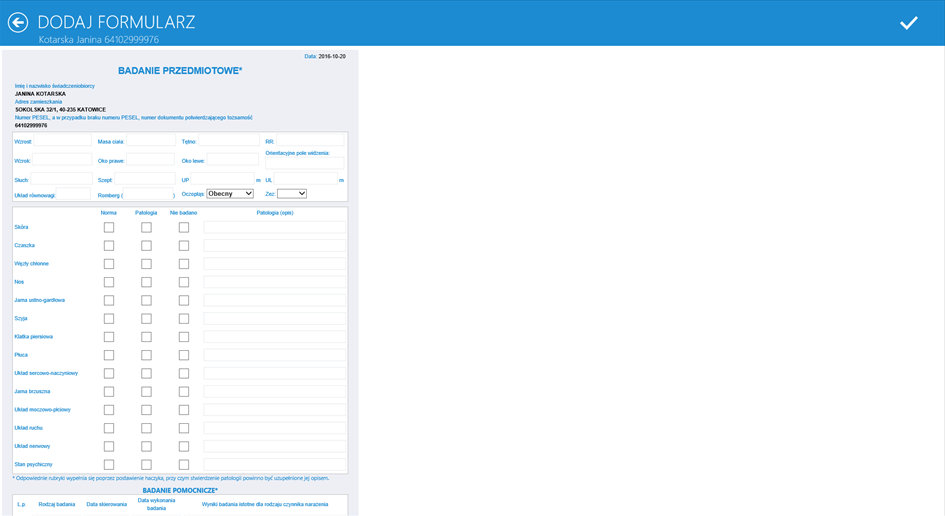This screenshot has height=516, width=945.
Task: Click Patologia description field for Skóra
Action: [x=275, y=228]
